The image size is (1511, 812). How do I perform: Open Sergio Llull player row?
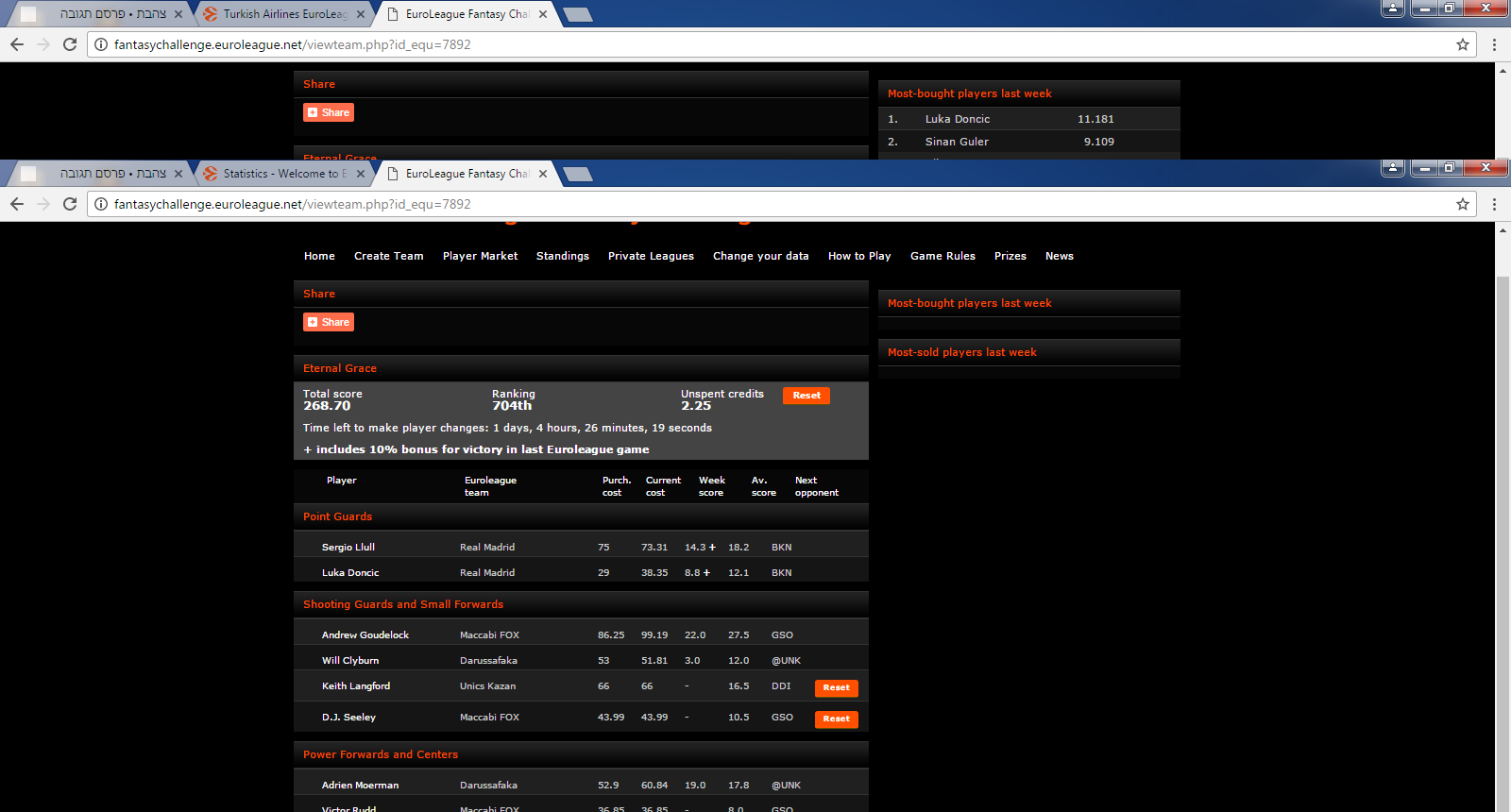tap(581, 547)
